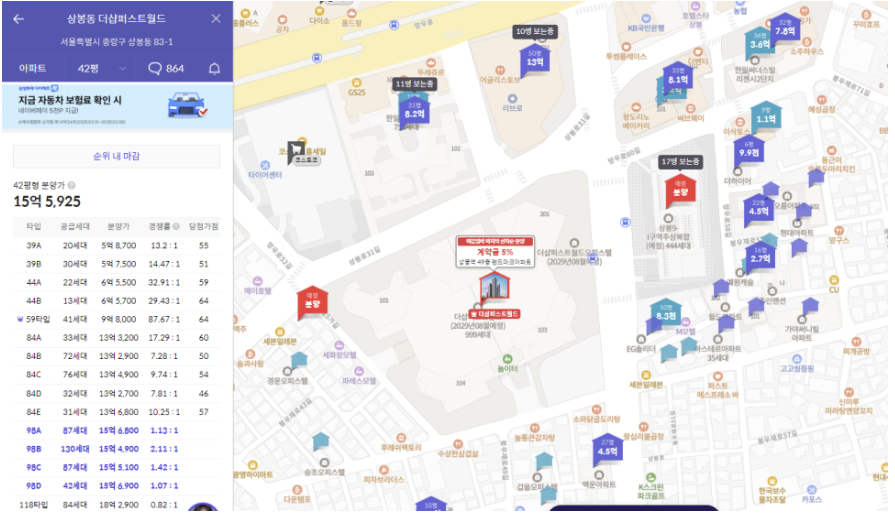Click the flag marker near 코스트코
This screenshot has width=895, height=514.
pyautogui.click(x=296, y=151)
